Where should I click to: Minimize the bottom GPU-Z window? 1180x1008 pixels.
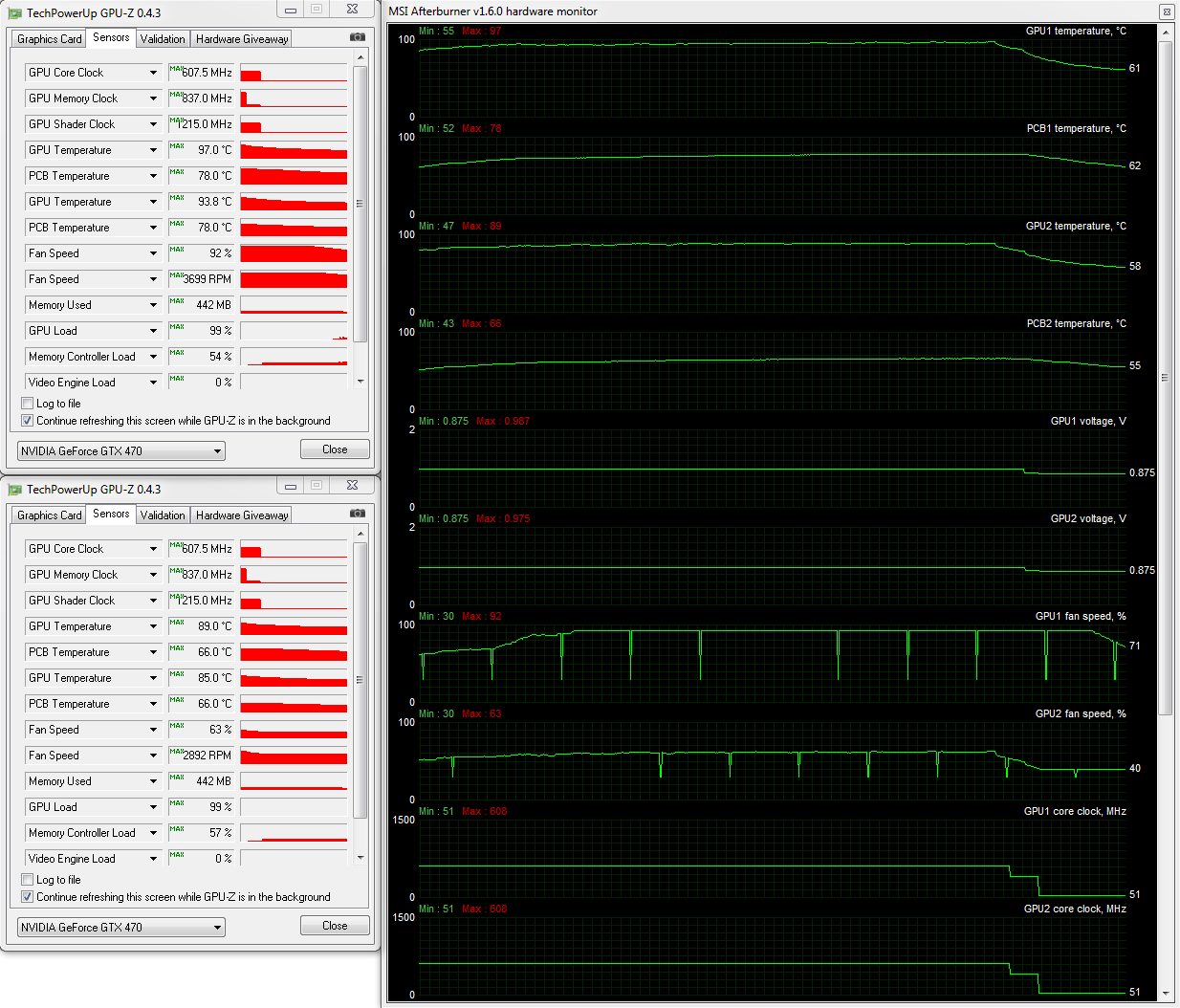click(291, 485)
